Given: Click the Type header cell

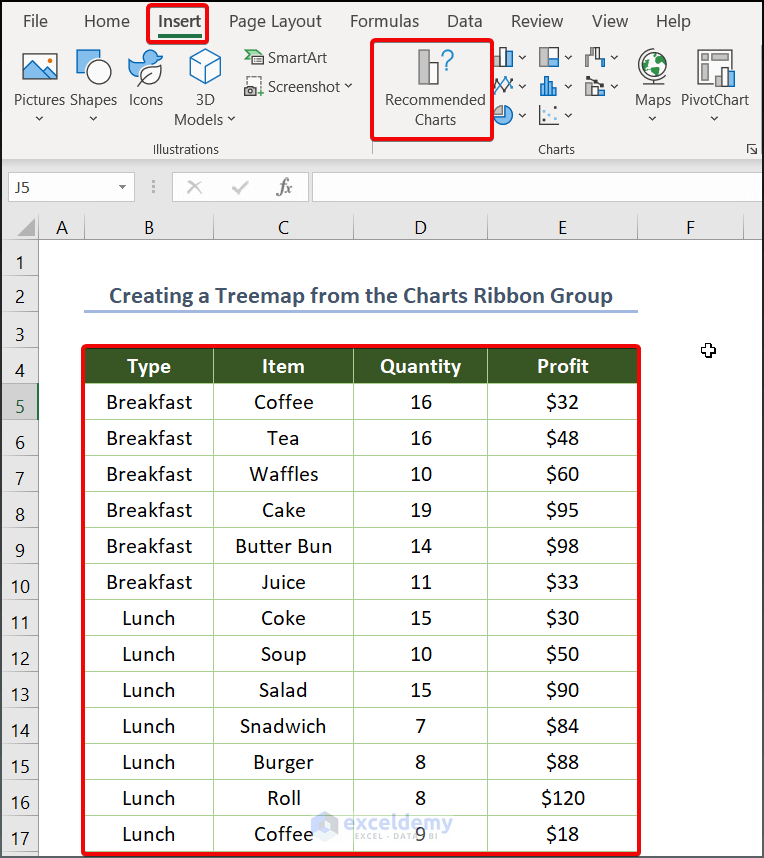Looking at the screenshot, I should coord(149,366).
